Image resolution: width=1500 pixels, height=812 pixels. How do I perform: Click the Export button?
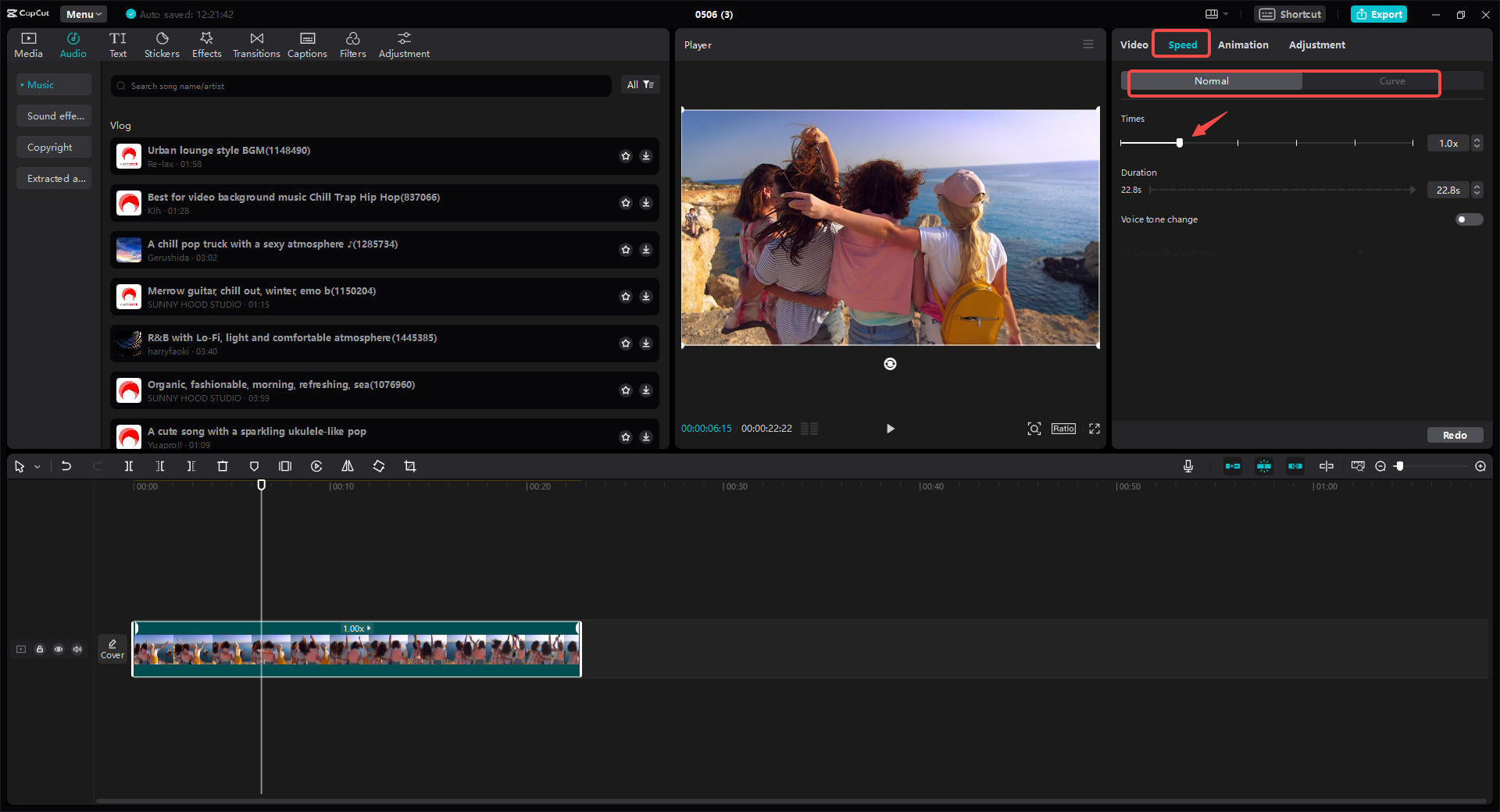coord(1378,13)
